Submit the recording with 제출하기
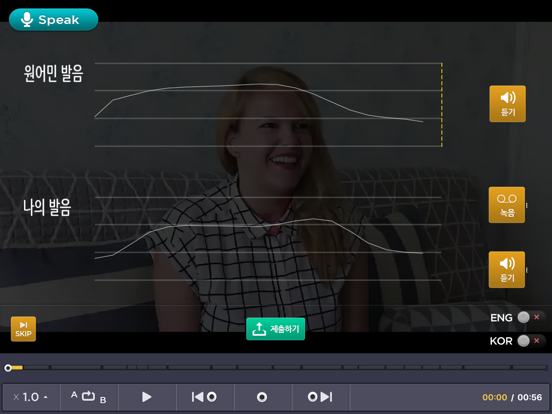This screenshot has height=414, width=552. click(275, 329)
